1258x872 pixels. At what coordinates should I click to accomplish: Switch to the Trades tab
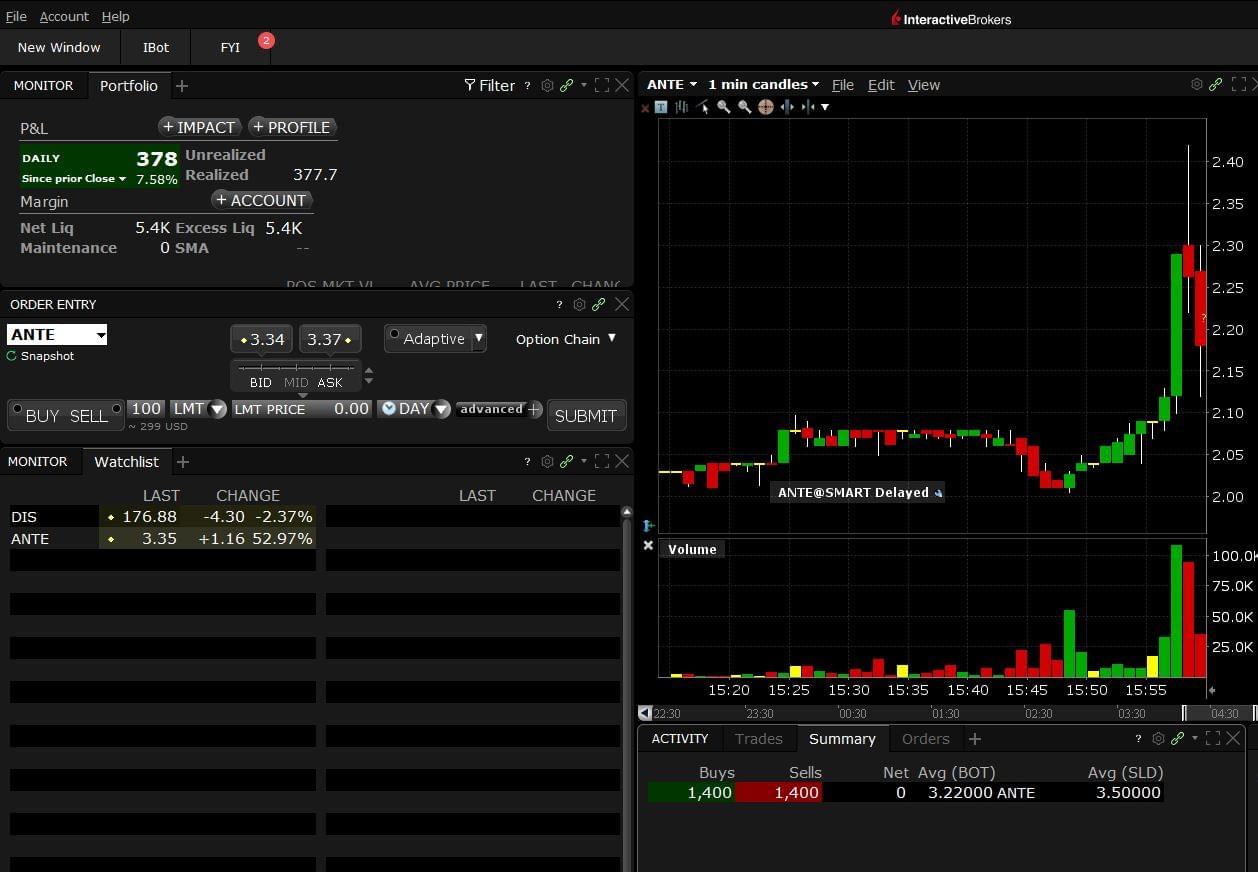coord(758,739)
